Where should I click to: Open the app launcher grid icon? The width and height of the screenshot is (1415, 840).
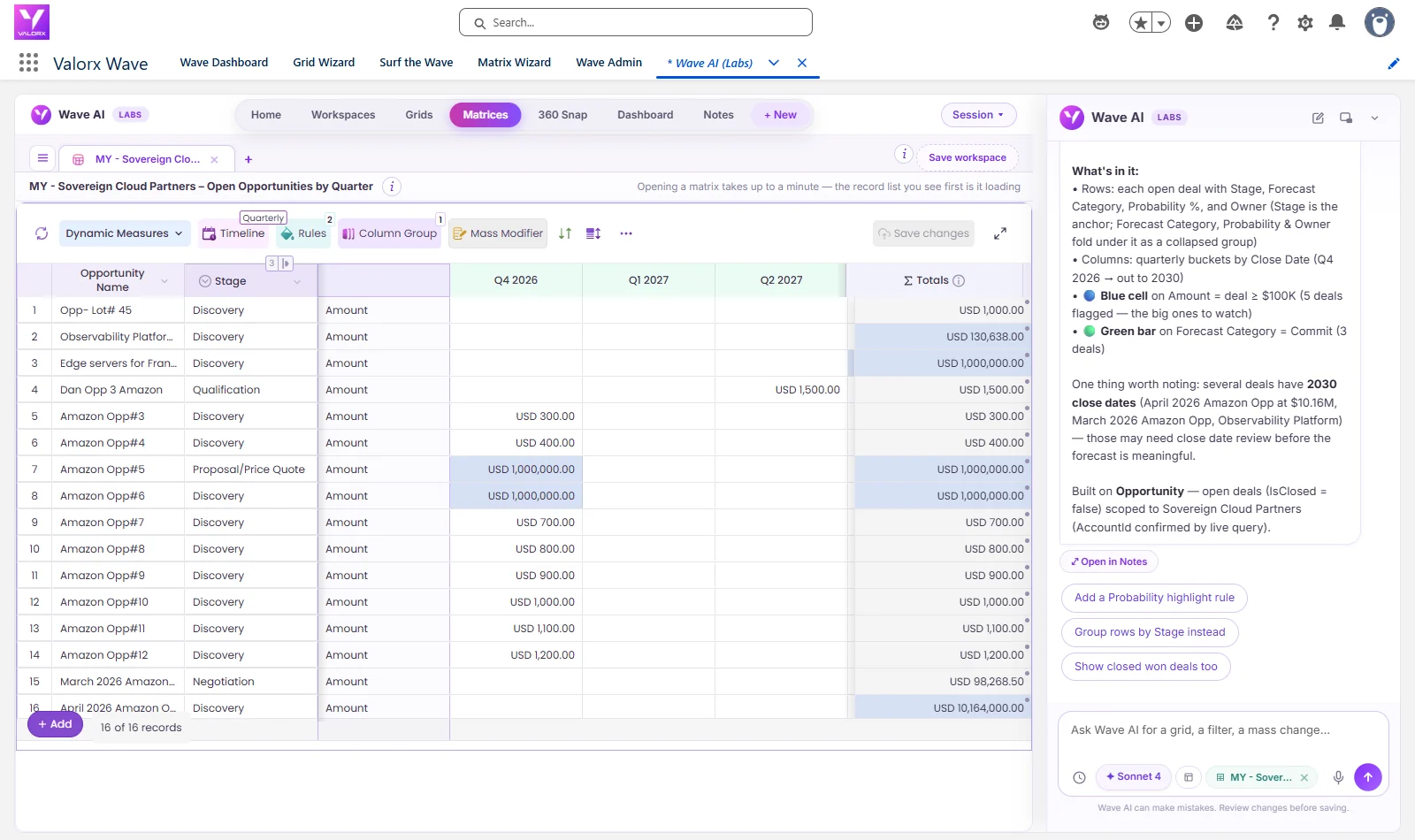[28, 62]
